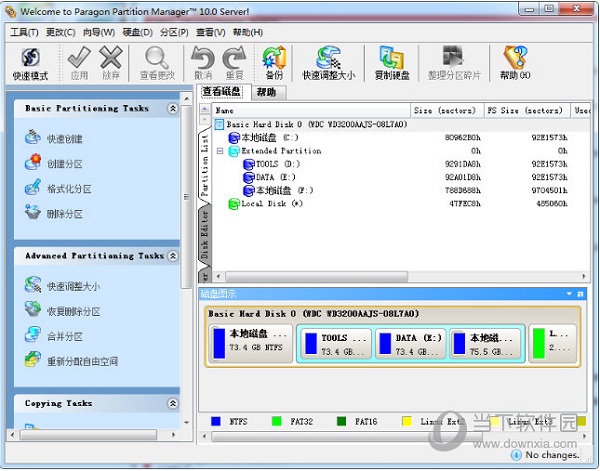Sort by FS Size (sectors) column header
Screen dimensions: 600x471
pyautogui.click(x=527, y=111)
